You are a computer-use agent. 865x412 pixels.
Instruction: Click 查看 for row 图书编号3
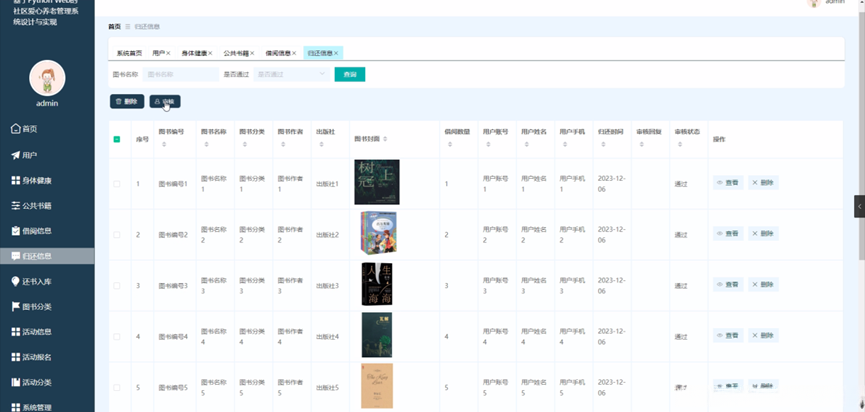coord(728,285)
